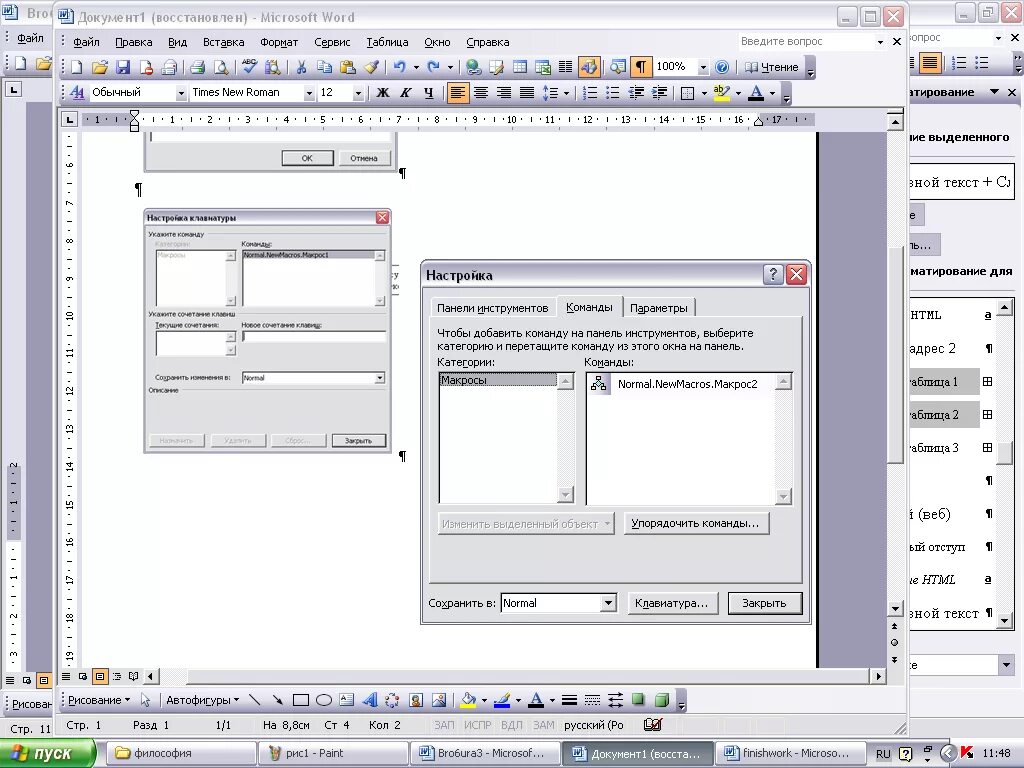Toggle bold formatting (Ж)
The image size is (1024, 768).
(x=383, y=93)
